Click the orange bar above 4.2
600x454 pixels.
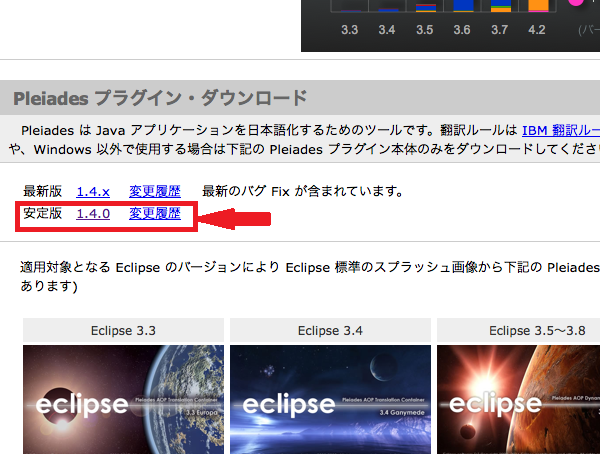[538, 5]
